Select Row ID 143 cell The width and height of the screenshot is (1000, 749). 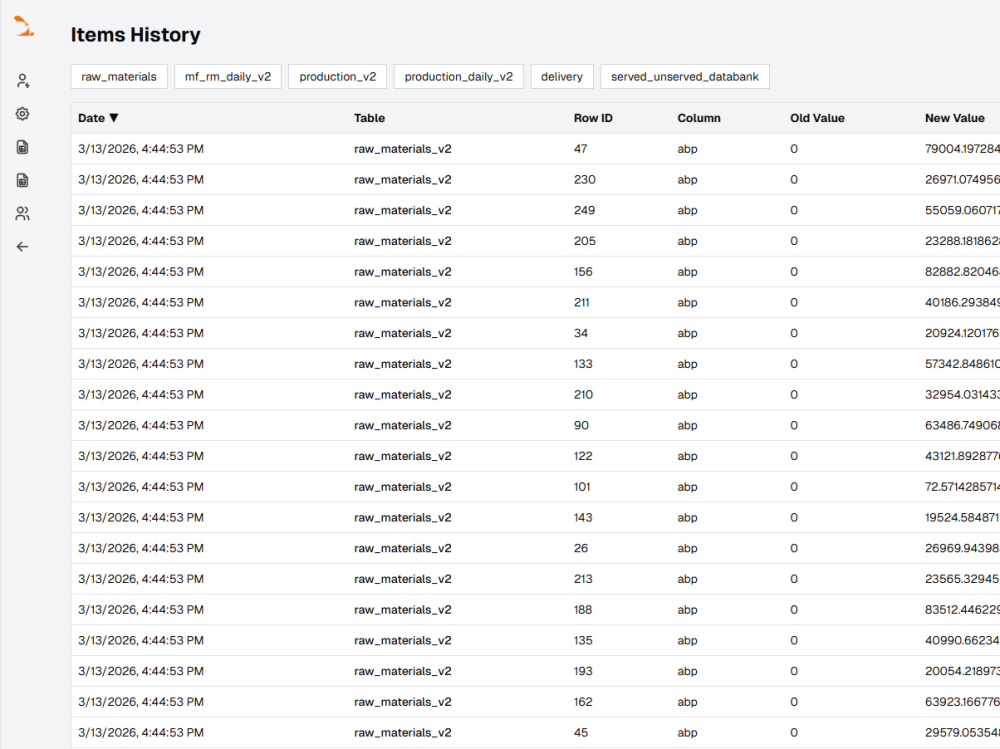point(583,517)
